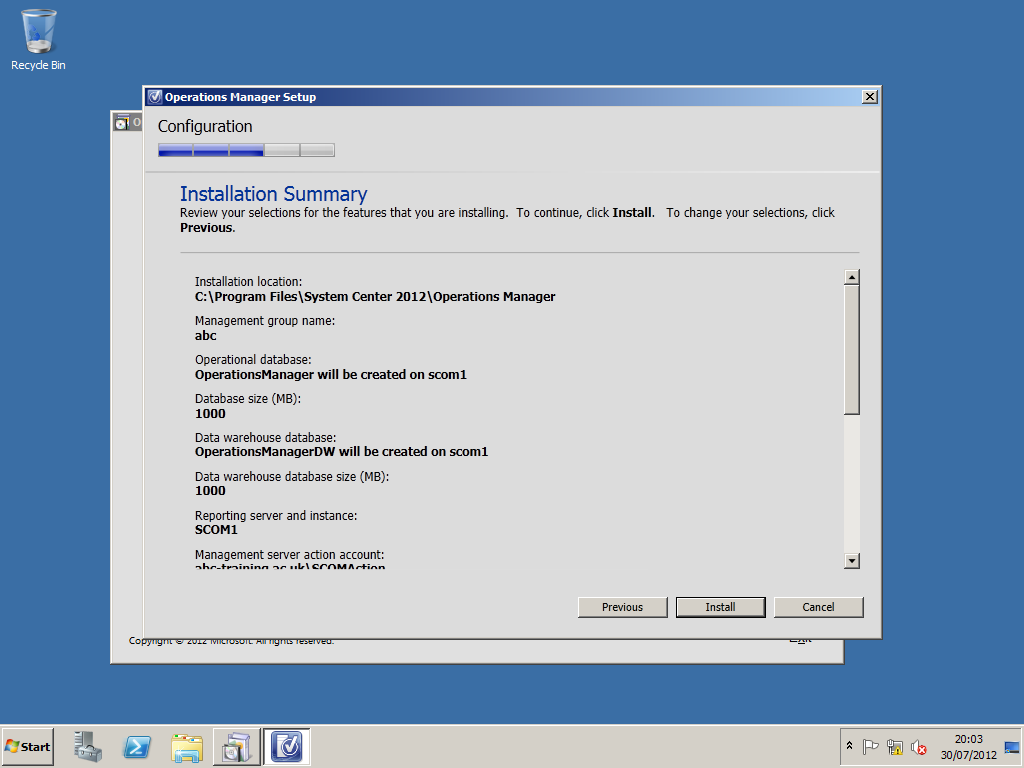The image size is (1024, 768).
Task: Open the Action Center flag icon
Action: [x=870, y=746]
